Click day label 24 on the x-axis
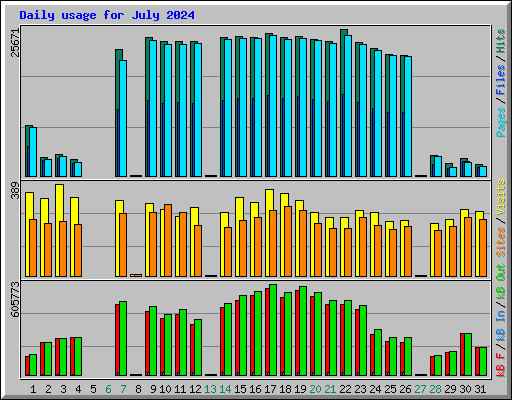The height and width of the screenshot is (400, 512). 375,389
